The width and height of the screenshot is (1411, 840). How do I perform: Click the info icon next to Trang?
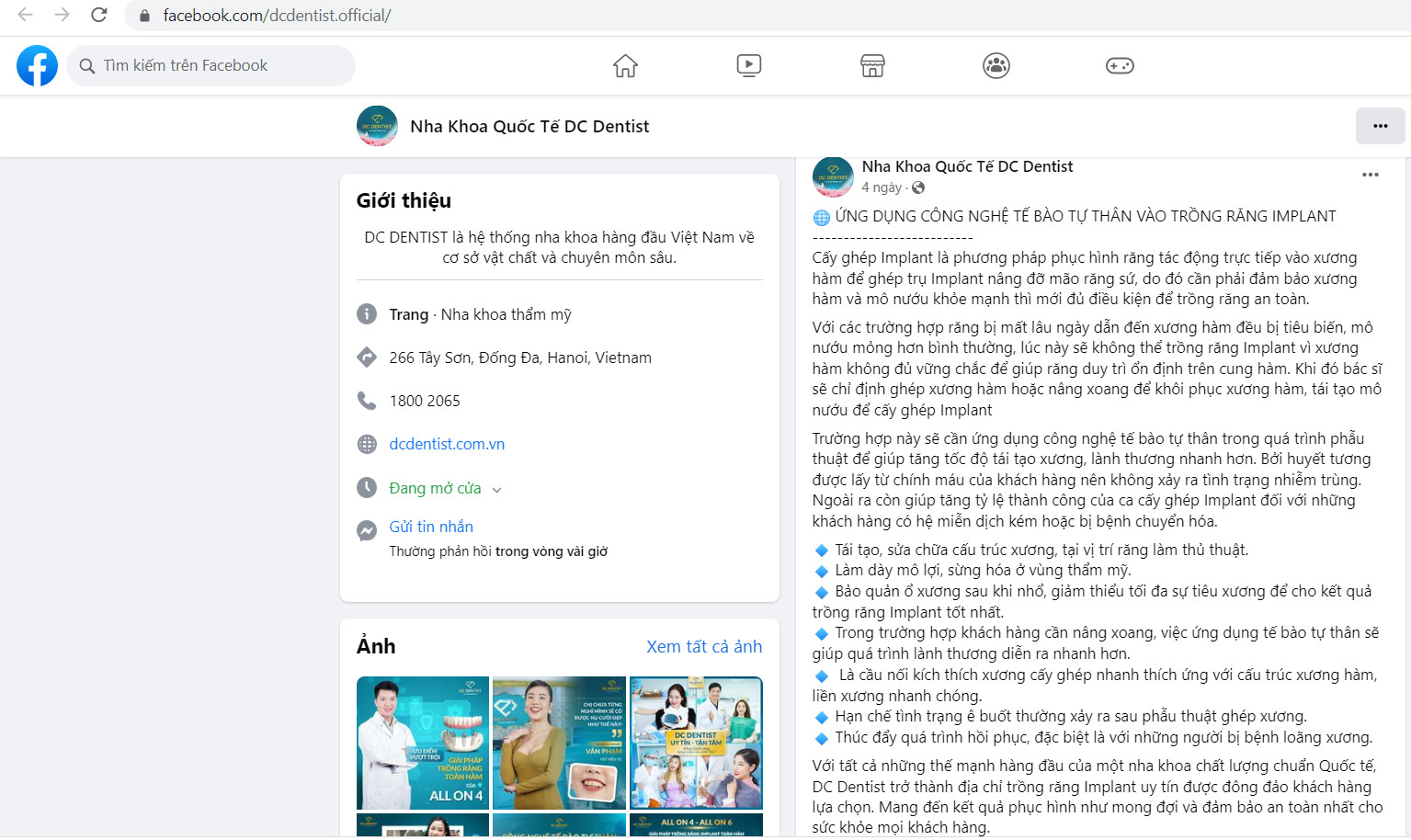(x=367, y=314)
